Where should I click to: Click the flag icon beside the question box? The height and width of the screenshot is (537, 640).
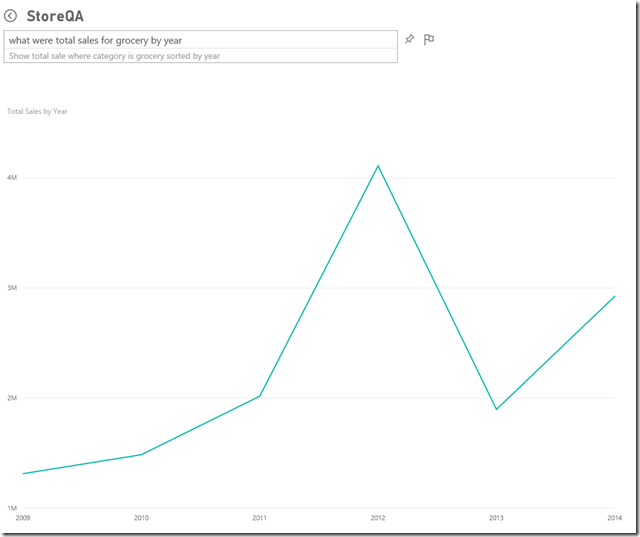(x=429, y=40)
